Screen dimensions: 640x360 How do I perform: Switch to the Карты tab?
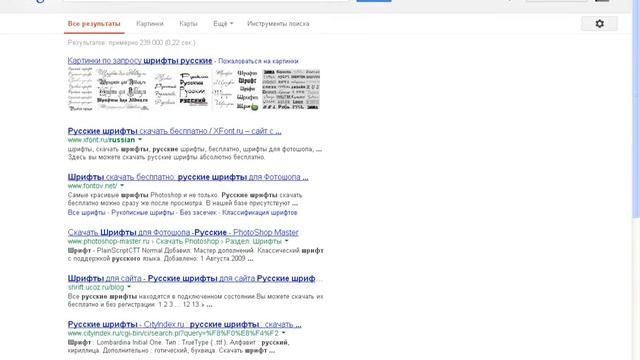tap(188, 24)
